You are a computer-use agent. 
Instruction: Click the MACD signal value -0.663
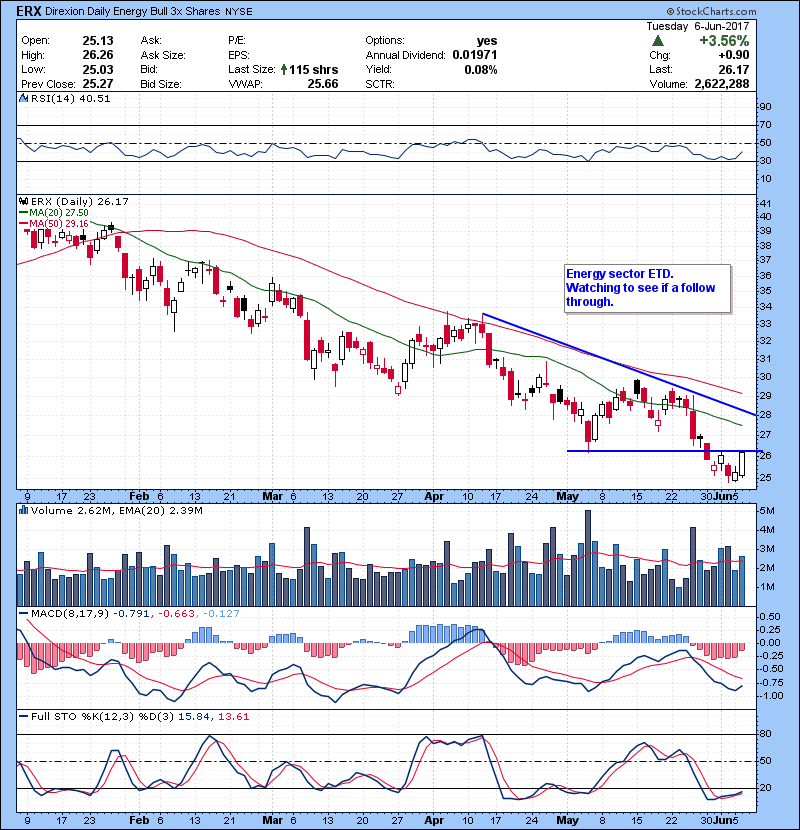(176, 614)
